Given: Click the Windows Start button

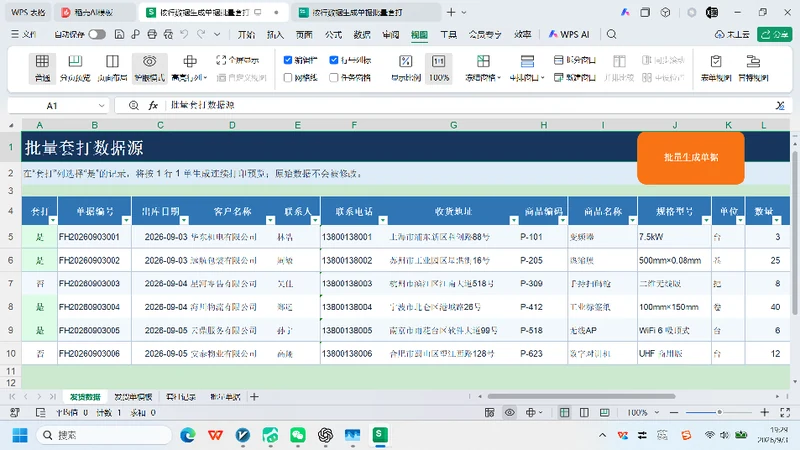Looking at the screenshot, I should pyautogui.click(x=20, y=435).
